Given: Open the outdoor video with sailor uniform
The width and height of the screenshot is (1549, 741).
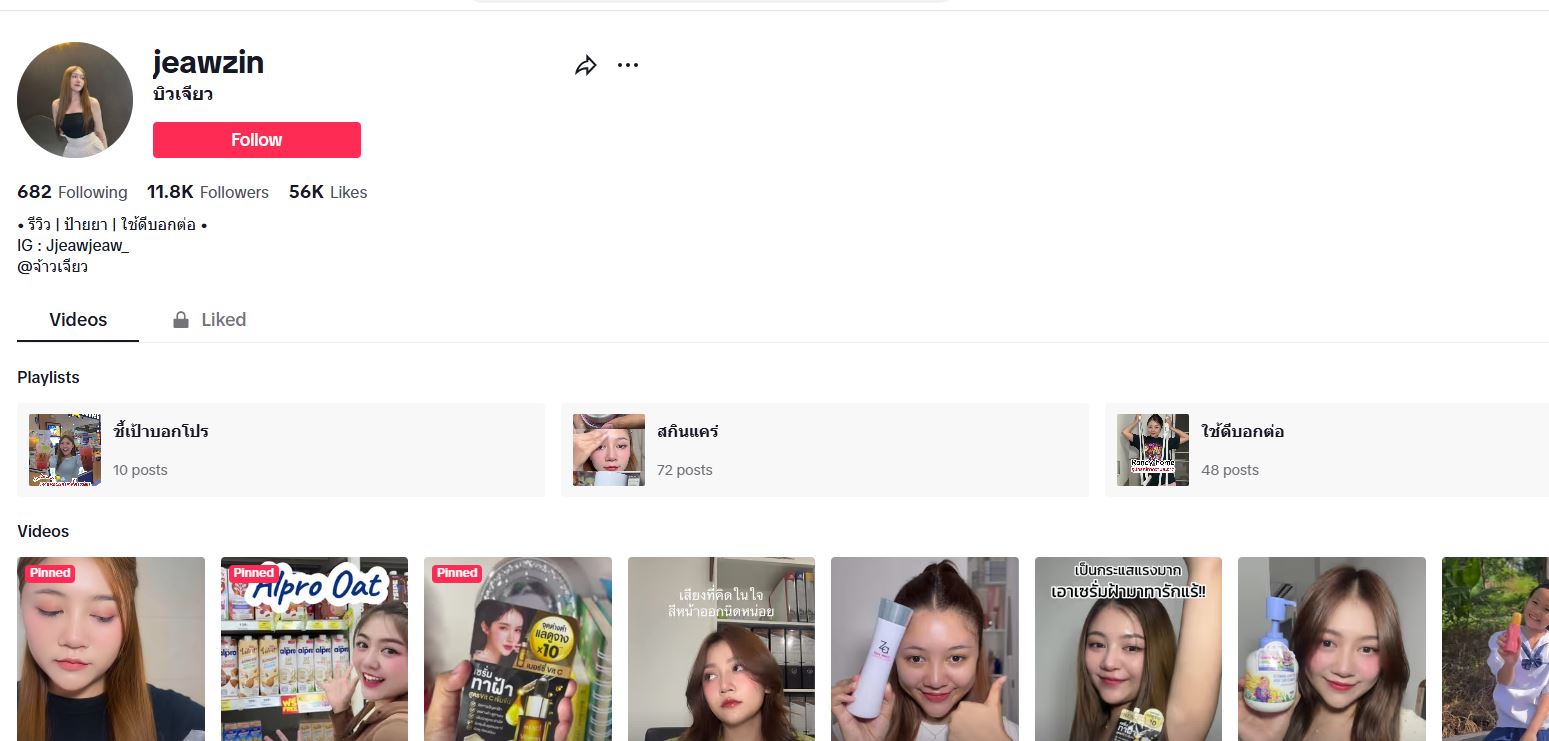Looking at the screenshot, I should coord(1495,649).
